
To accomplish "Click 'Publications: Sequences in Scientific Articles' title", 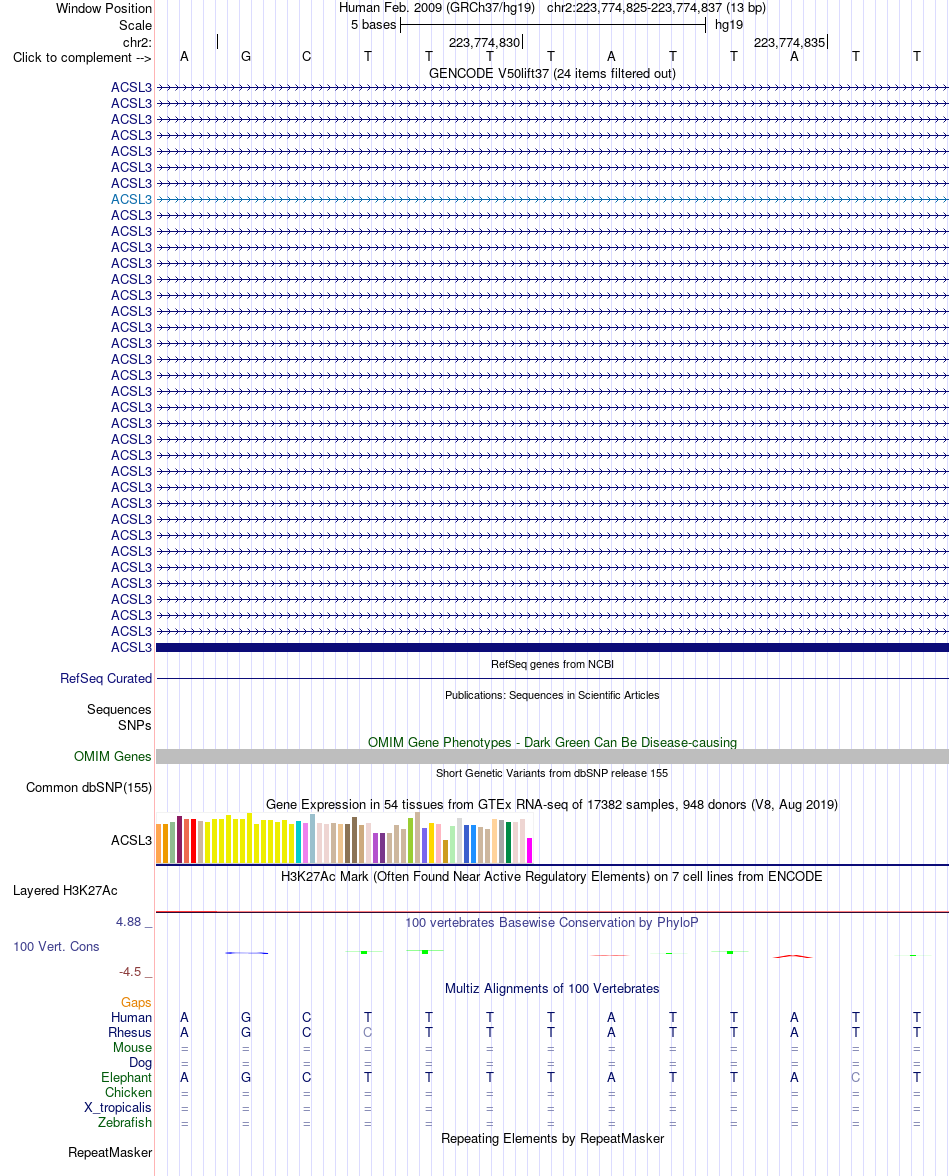I will click(x=552, y=695).
